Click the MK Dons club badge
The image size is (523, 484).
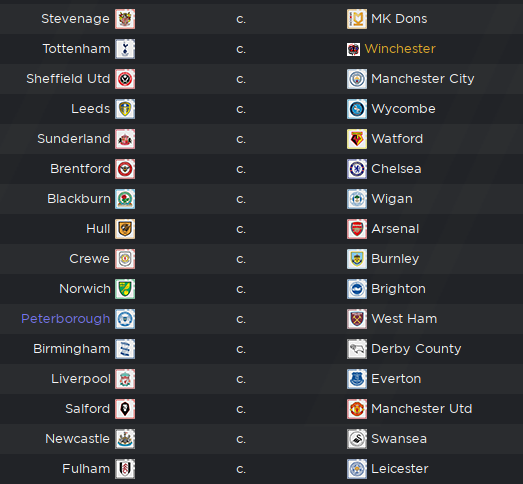pos(357,19)
